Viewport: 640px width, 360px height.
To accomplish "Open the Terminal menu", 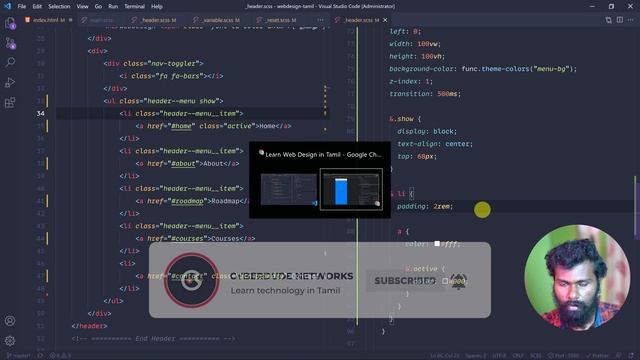I will pyautogui.click(x=134, y=7).
